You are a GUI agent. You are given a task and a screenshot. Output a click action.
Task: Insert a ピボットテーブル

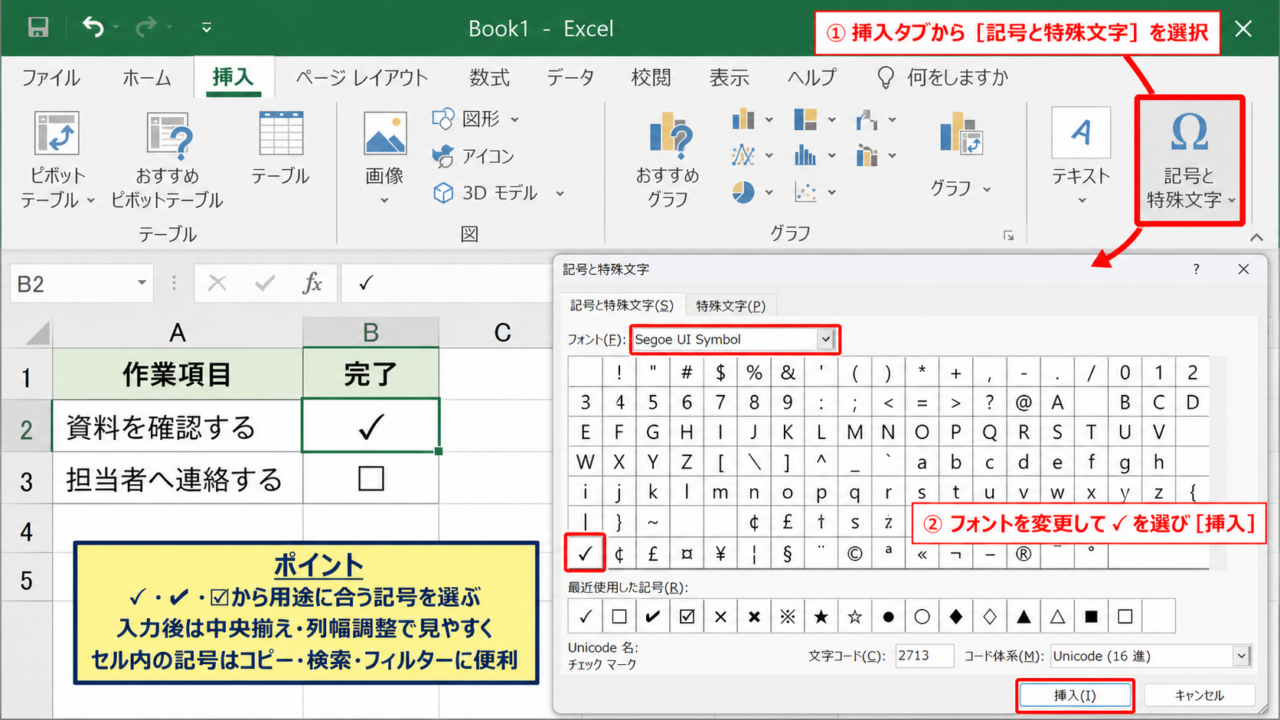point(57,160)
